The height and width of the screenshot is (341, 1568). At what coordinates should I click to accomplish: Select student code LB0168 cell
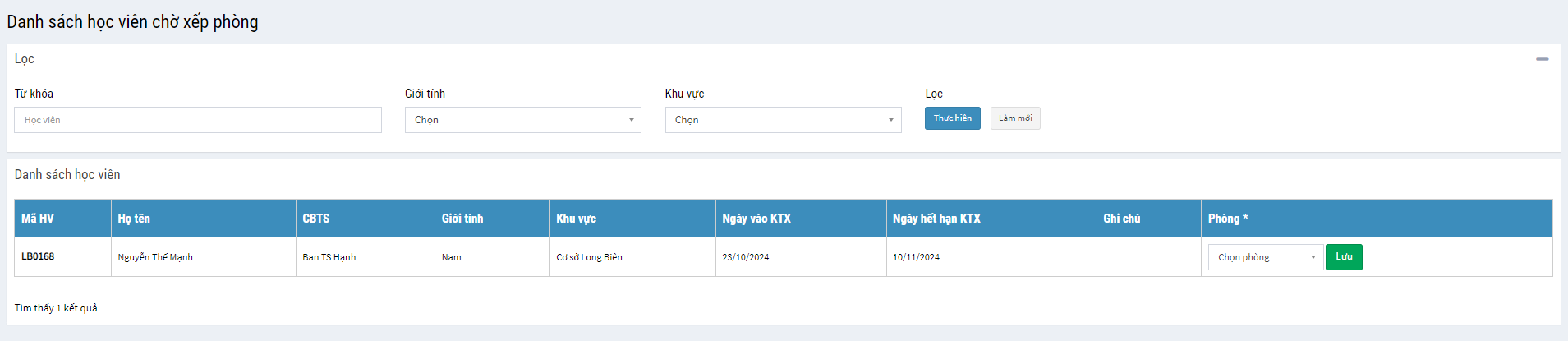pos(38,256)
